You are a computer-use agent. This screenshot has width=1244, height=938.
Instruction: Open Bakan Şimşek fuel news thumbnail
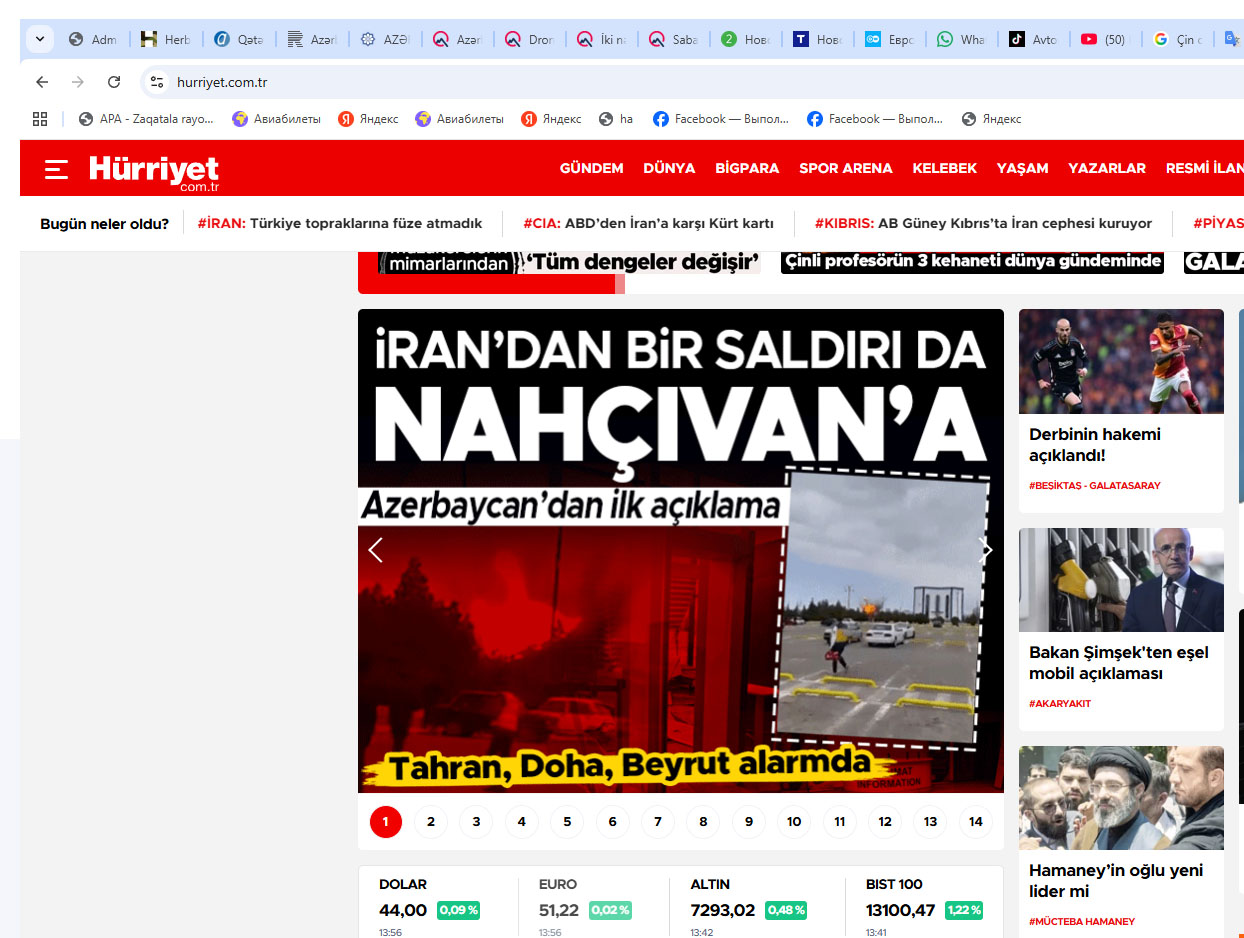pyautogui.click(x=1121, y=580)
